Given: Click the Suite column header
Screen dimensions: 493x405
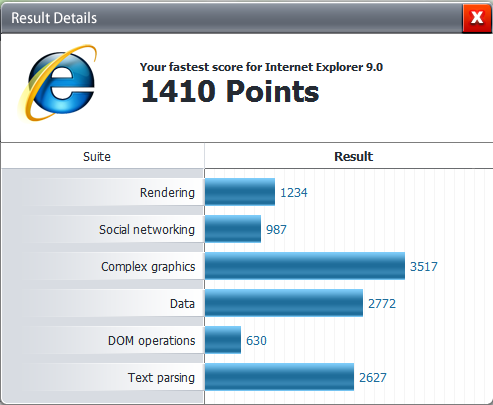Looking at the screenshot, I should pyautogui.click(x=97, y=156).
